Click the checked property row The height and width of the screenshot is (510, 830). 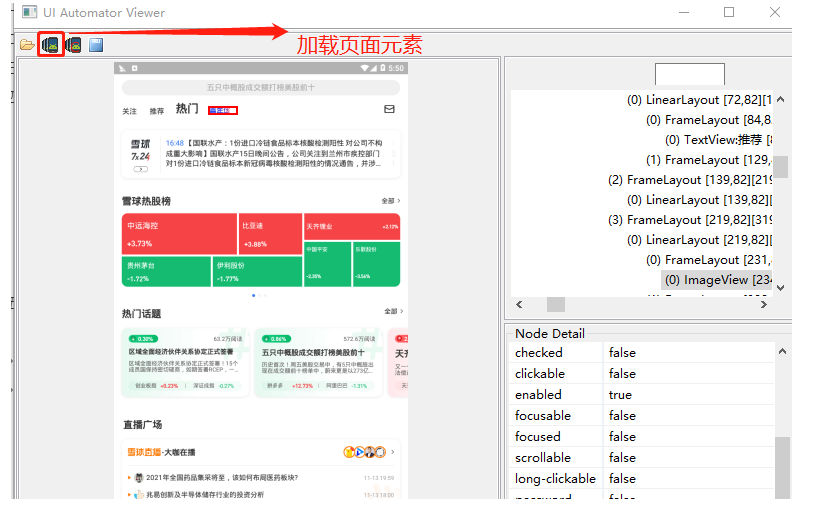642,353
